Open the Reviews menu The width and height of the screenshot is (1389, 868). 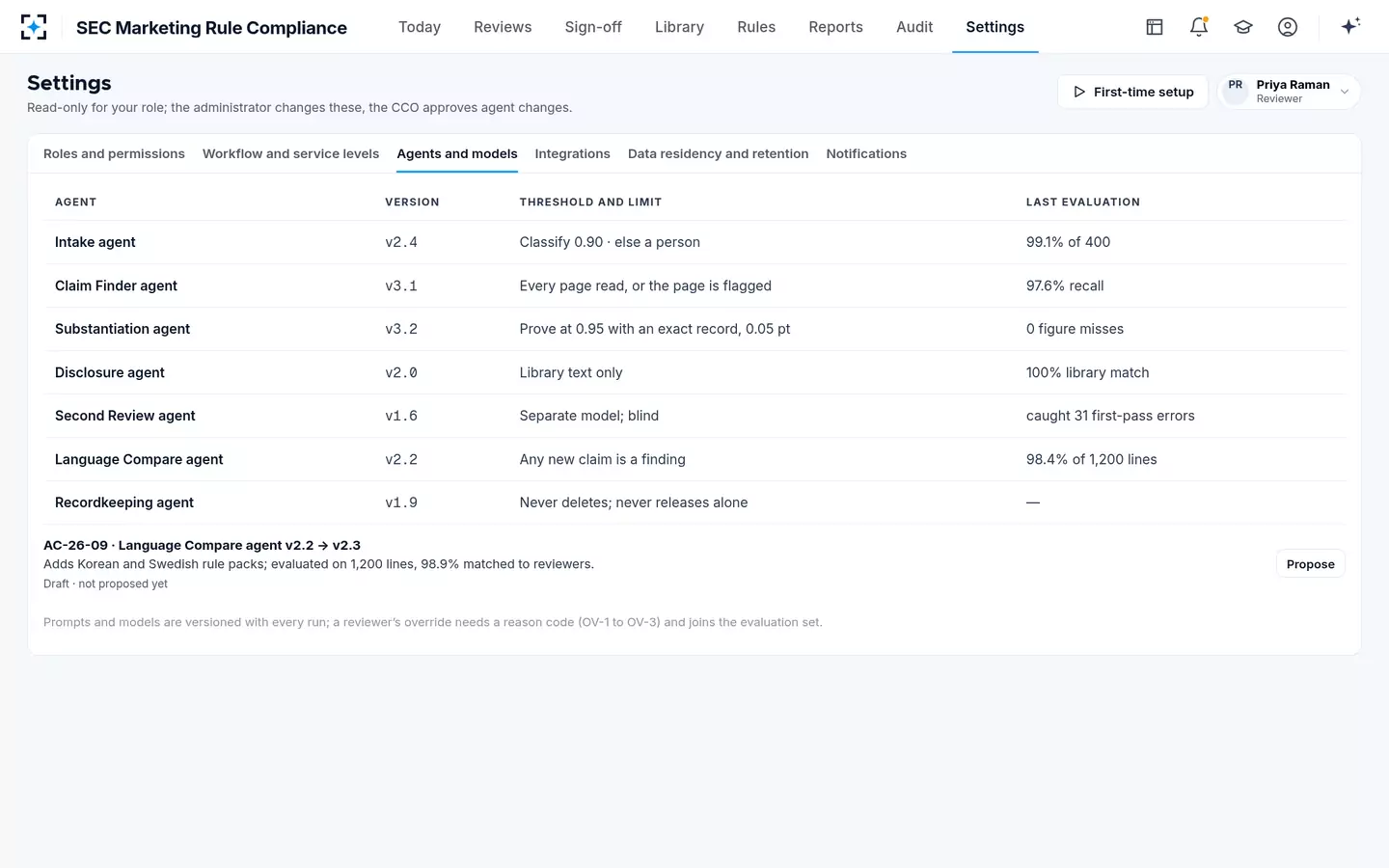[x=503, y=27]
